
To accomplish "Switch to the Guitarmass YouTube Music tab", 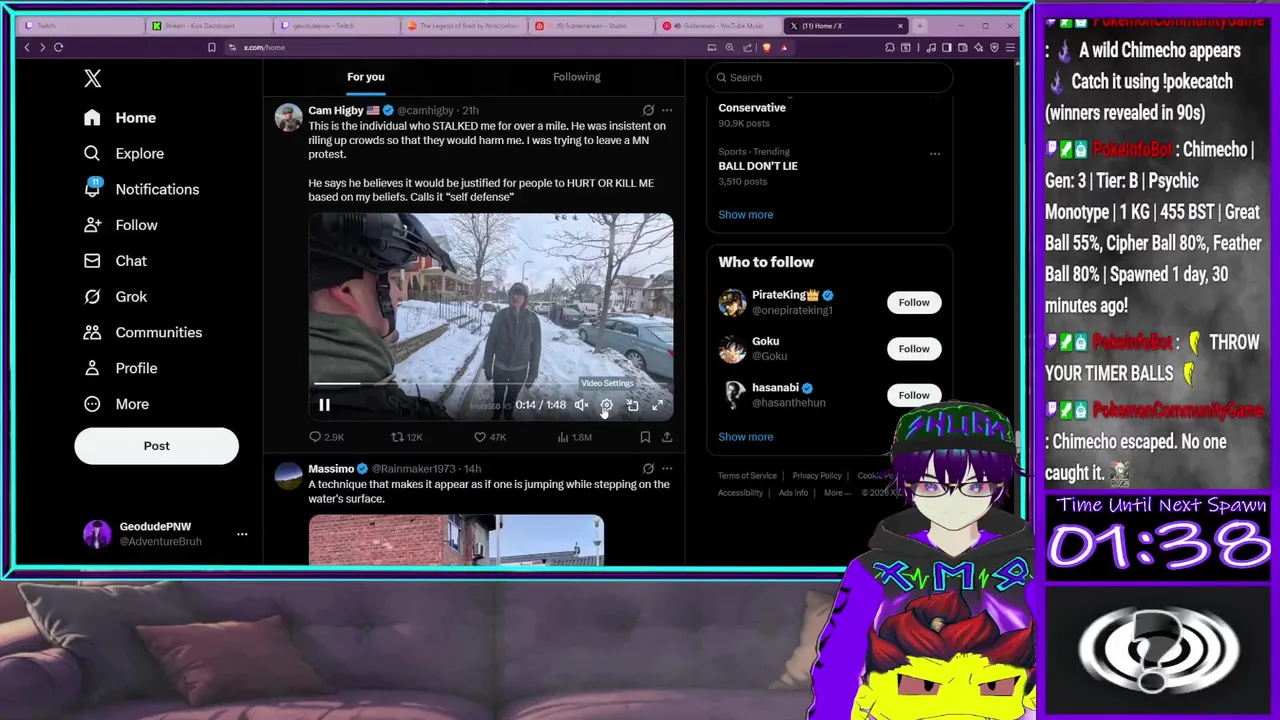I will 718,26.
